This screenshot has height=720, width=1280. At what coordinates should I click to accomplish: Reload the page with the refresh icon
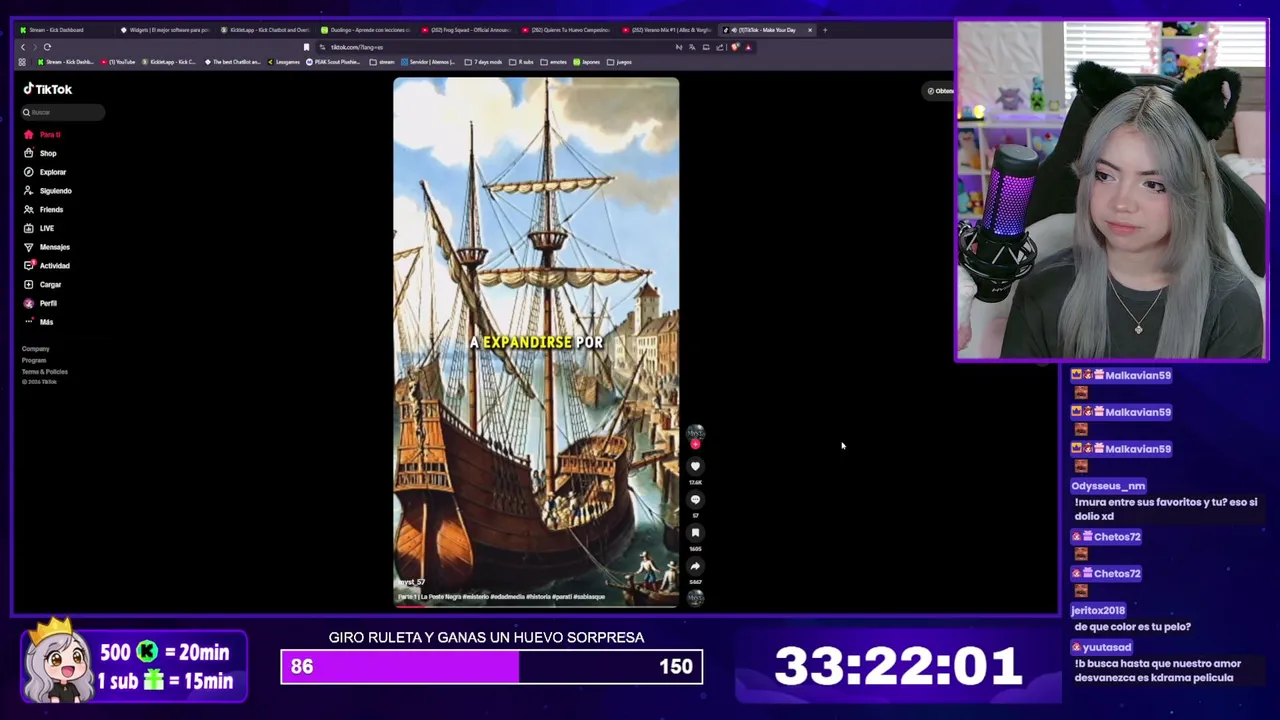47,47
